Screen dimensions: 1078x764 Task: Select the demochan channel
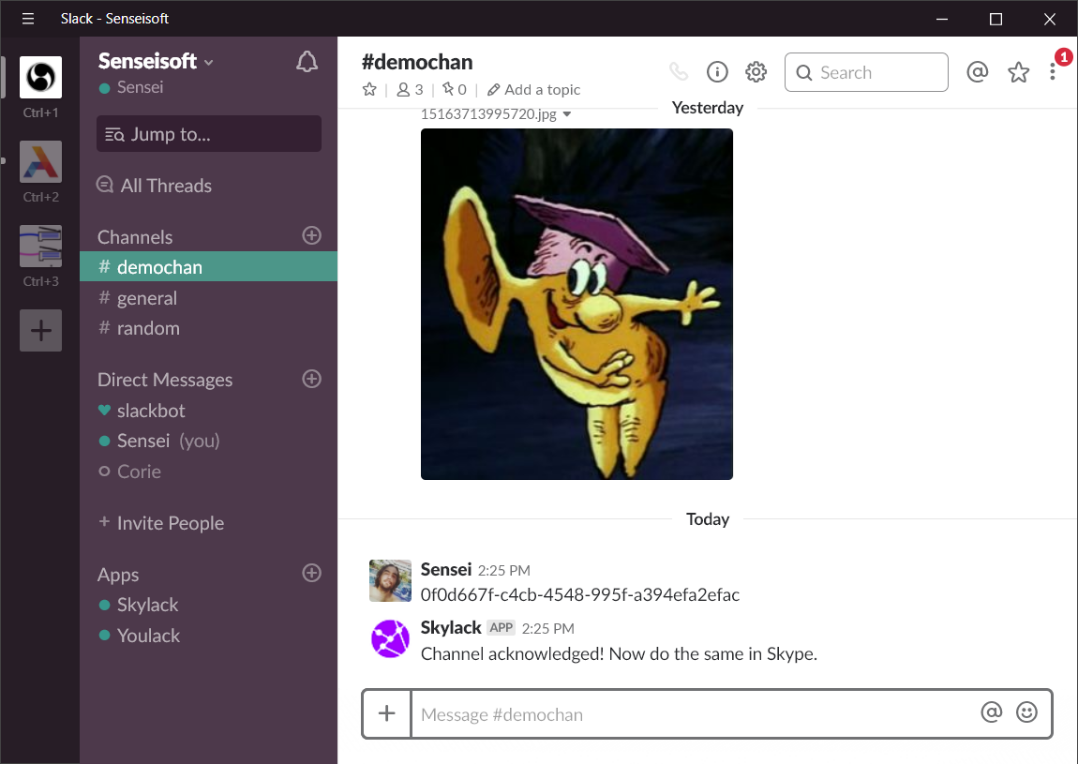tap(208, 267)
